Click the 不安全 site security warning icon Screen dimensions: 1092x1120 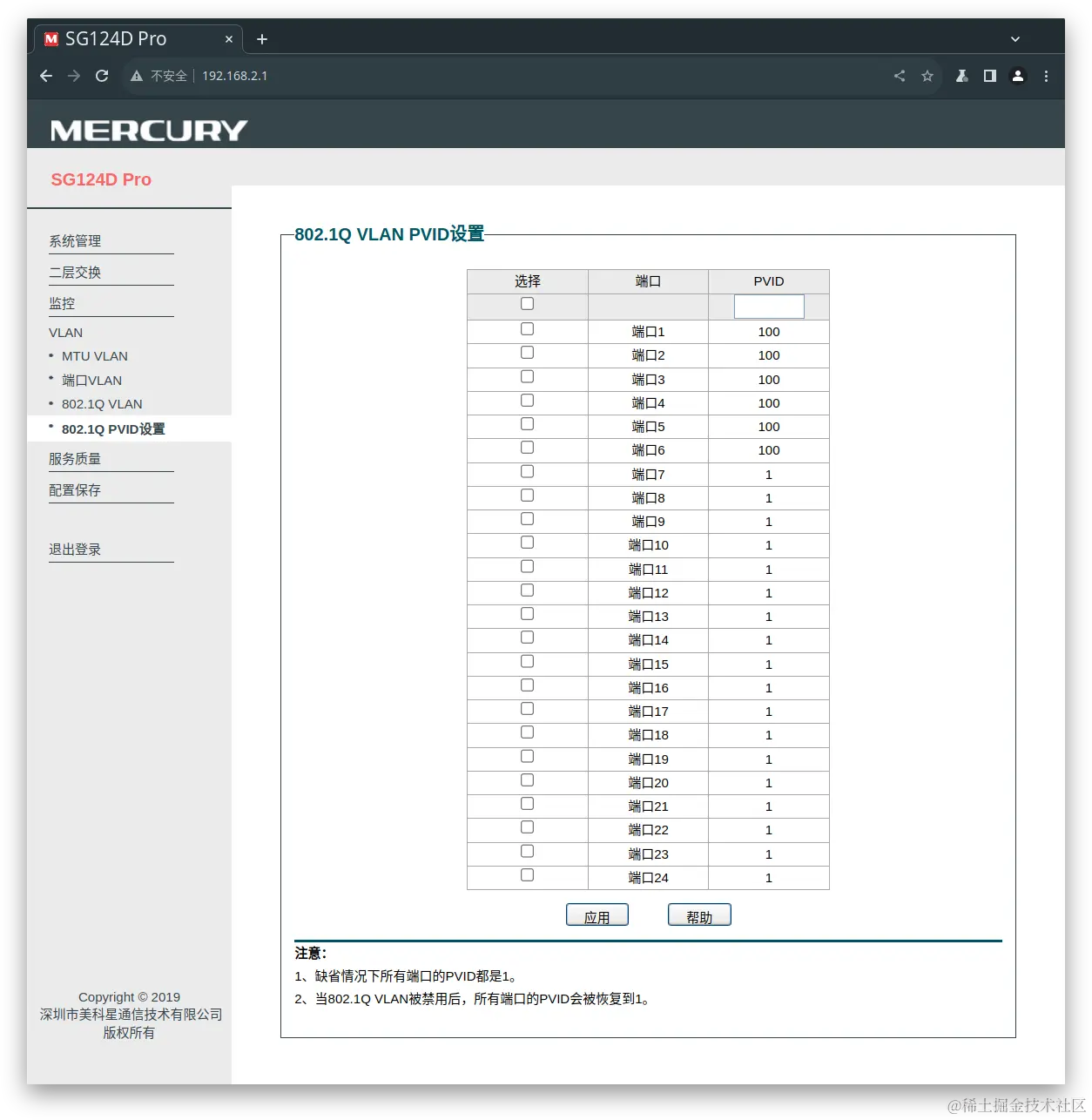click(137, 76)
